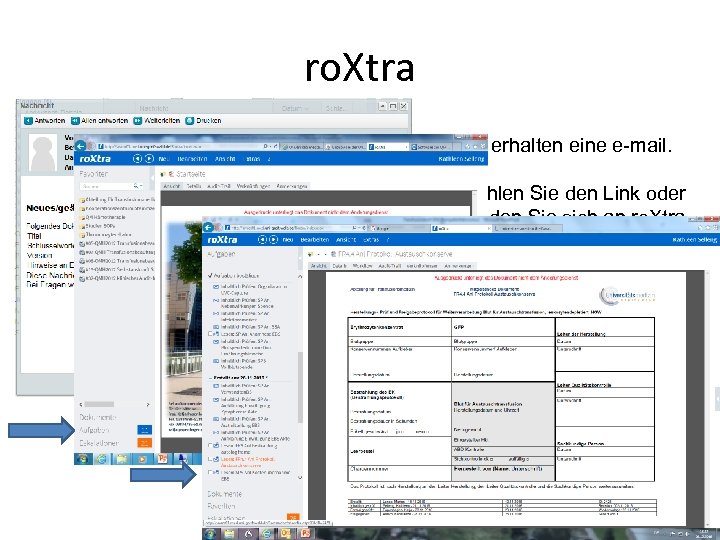720x540 pixels.
Task: Tick the checkbox of the Lesen task above the orange entry
Action: pos(211,445)
